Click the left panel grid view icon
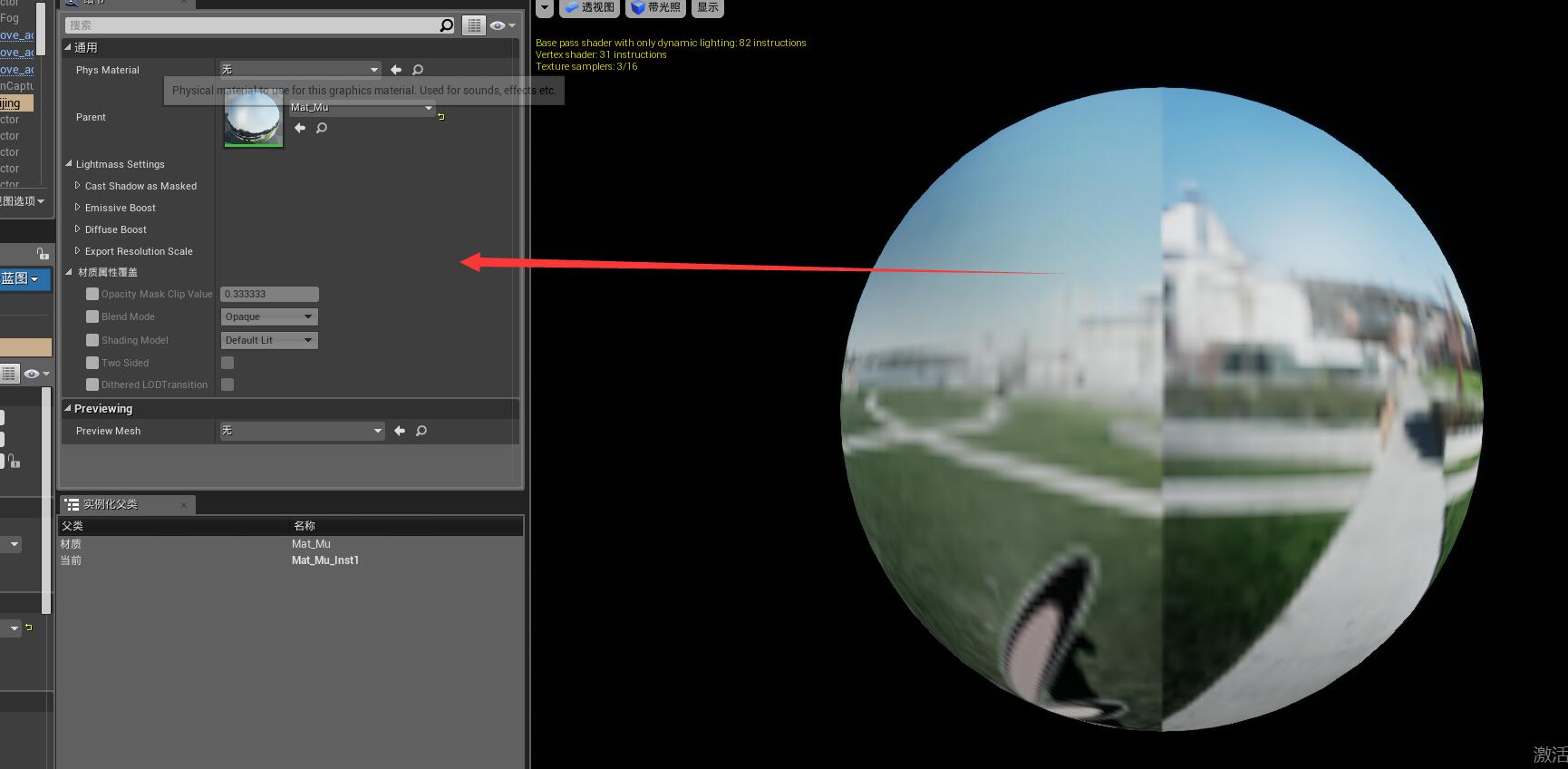Image resolution: width=1568 pixels, height=769 pixels. coord(9,374)
